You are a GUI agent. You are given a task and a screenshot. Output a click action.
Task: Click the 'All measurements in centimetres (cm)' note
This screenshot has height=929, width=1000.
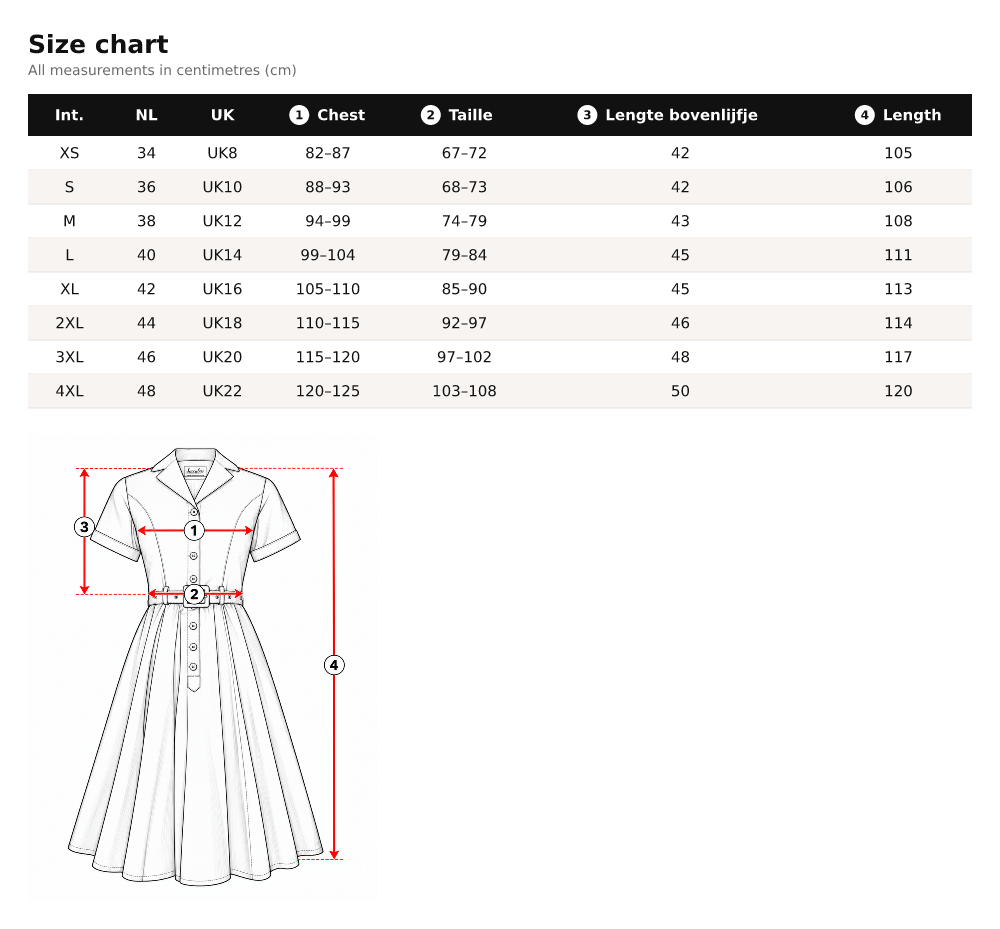(162, 70)
